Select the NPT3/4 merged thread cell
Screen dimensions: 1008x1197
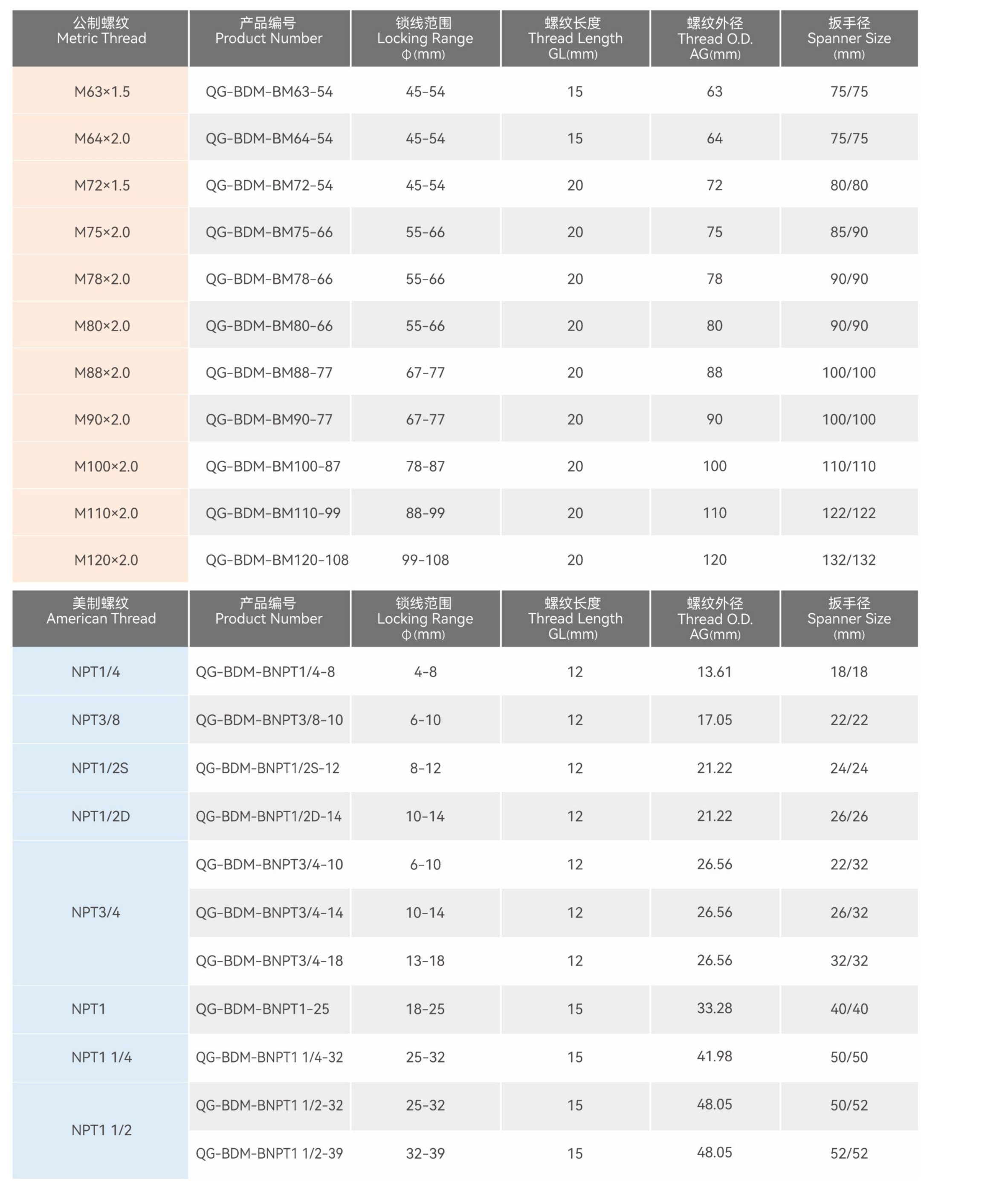tap(96, 912)
